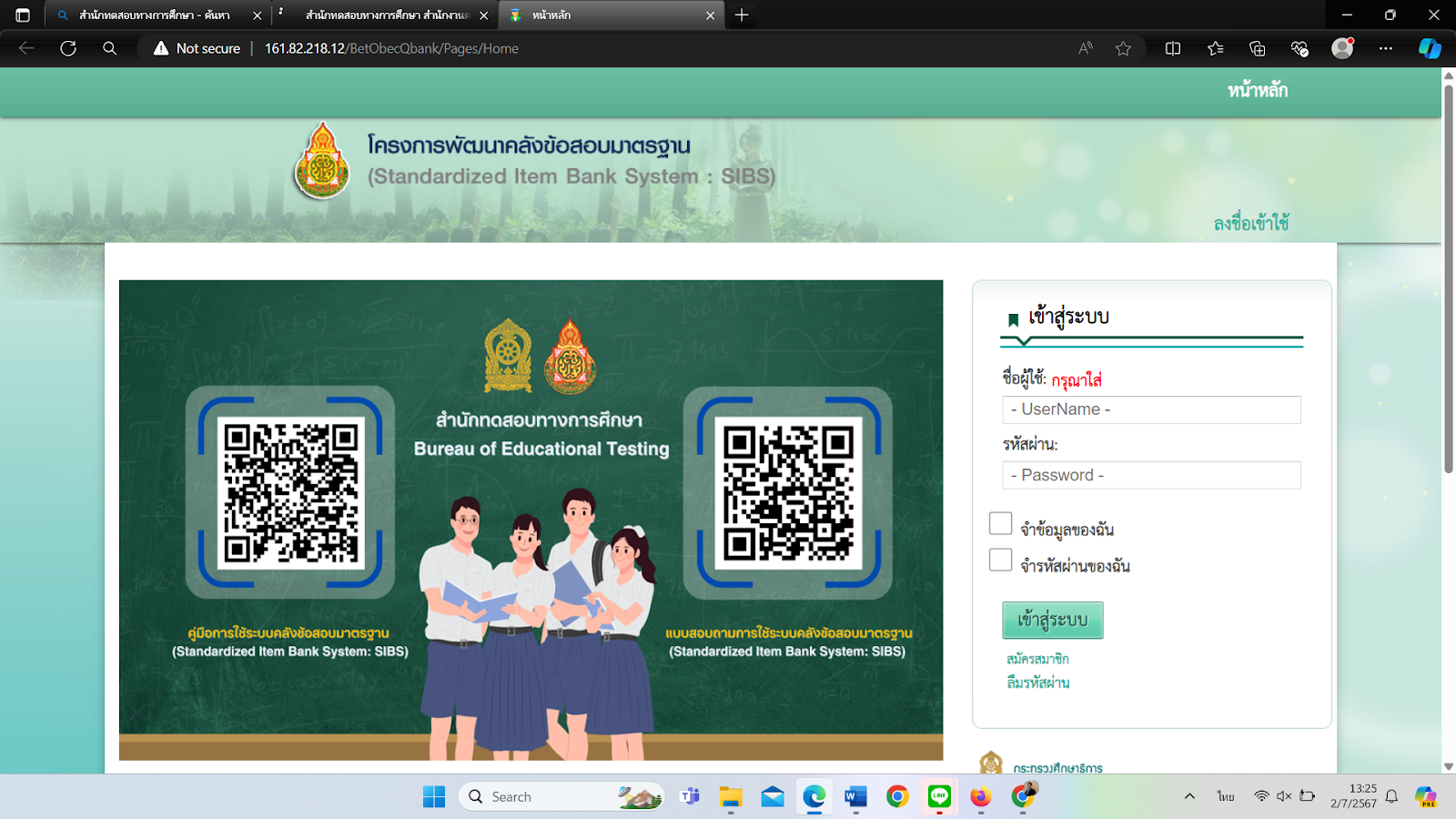1456x819 pixels.
Task: Open notification bell in system tray
Action: point(1391,796)
